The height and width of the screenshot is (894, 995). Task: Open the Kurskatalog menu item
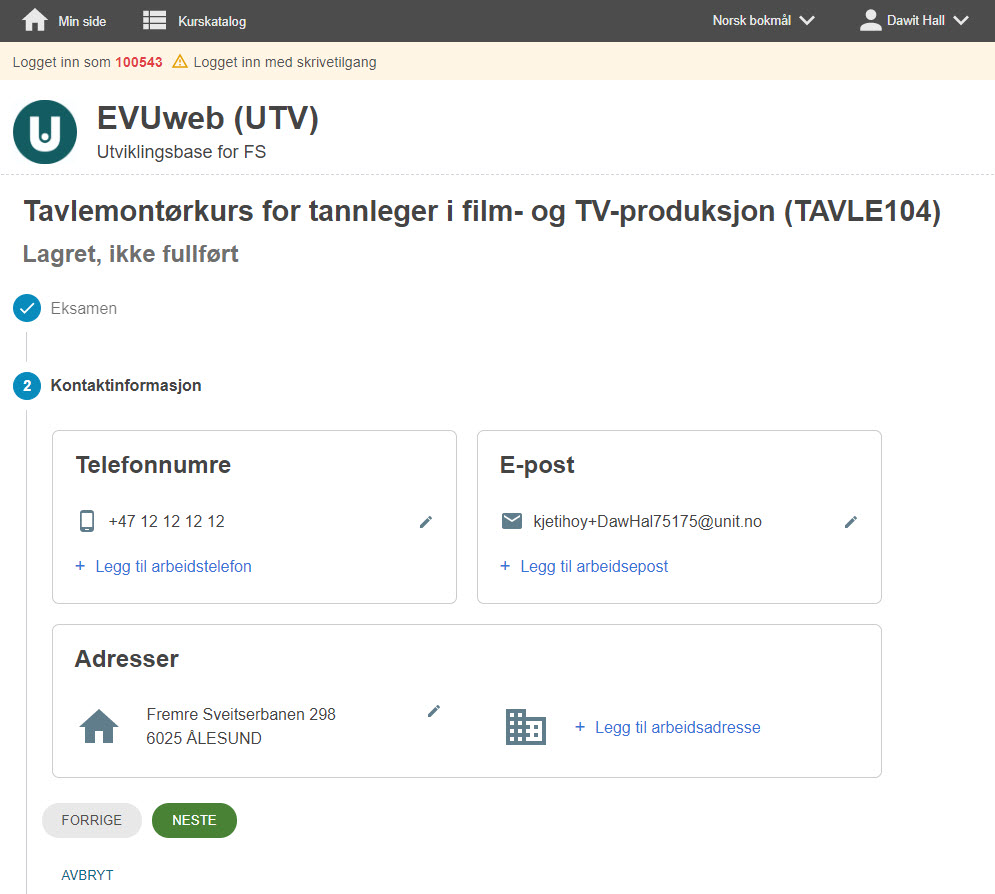pos(212,21)
